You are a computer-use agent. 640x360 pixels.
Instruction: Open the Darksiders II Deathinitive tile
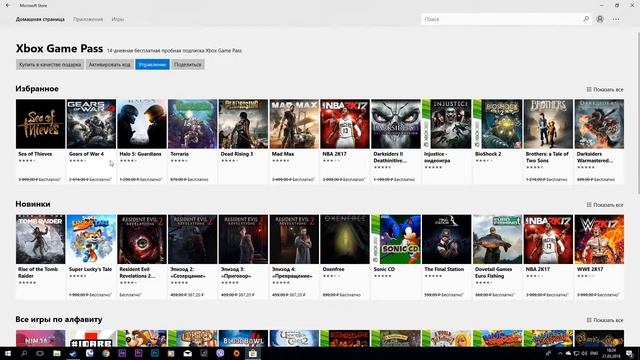tap(396, 141)
